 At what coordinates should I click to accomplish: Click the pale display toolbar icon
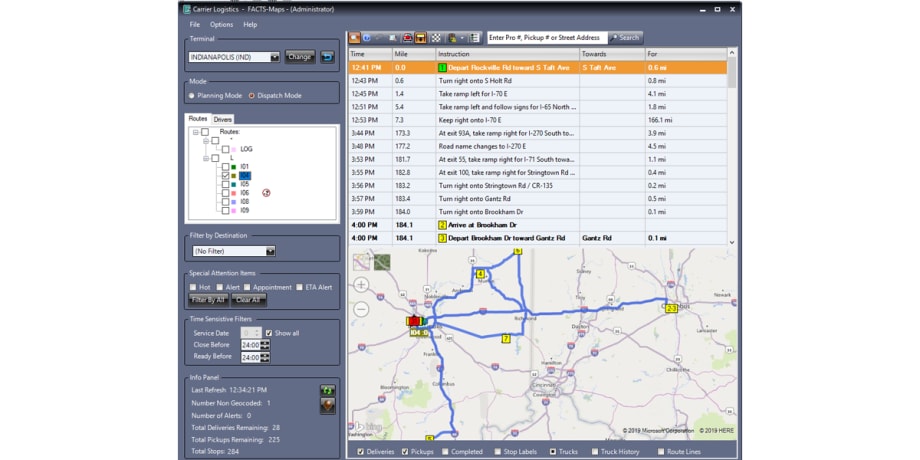[x=392, y=38]
